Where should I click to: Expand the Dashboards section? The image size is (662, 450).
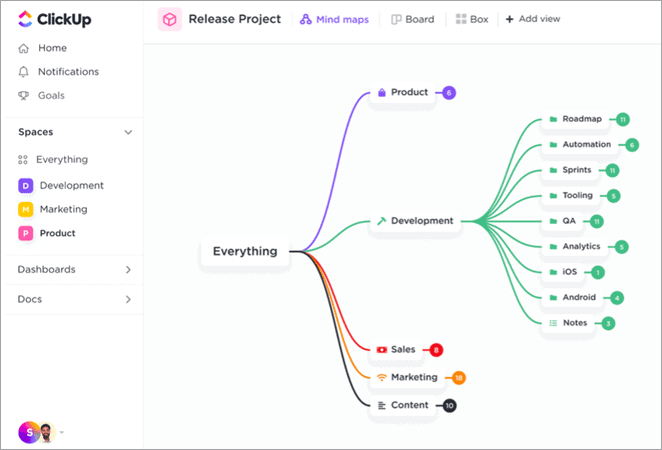[x=127, y=269]
